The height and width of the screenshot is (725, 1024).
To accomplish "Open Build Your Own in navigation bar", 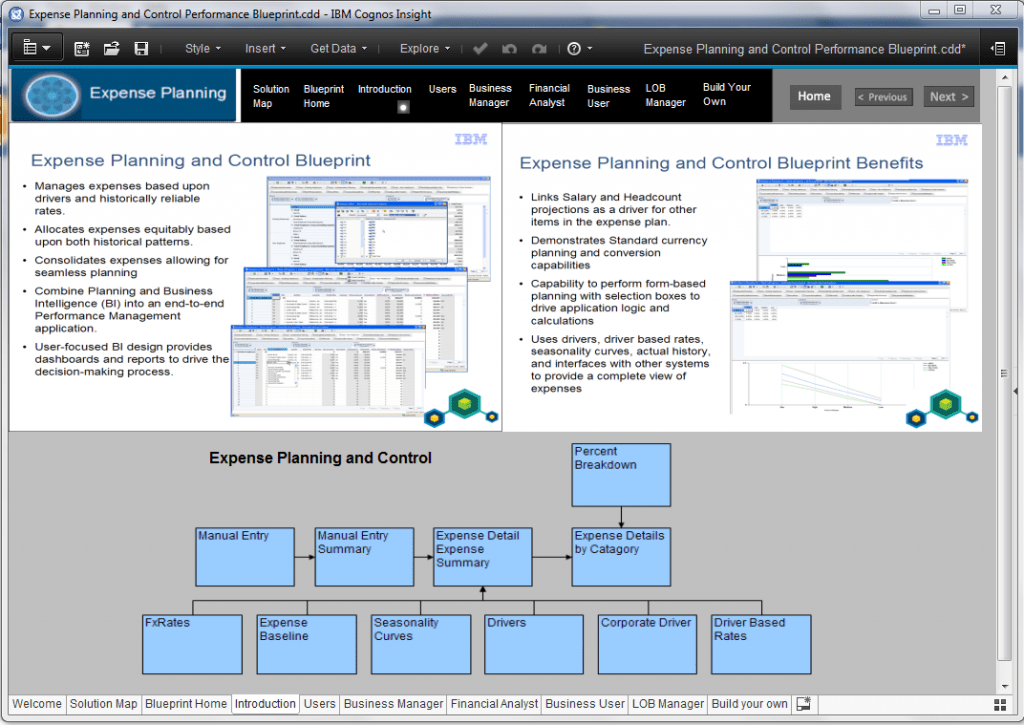I will coord(726,95).
